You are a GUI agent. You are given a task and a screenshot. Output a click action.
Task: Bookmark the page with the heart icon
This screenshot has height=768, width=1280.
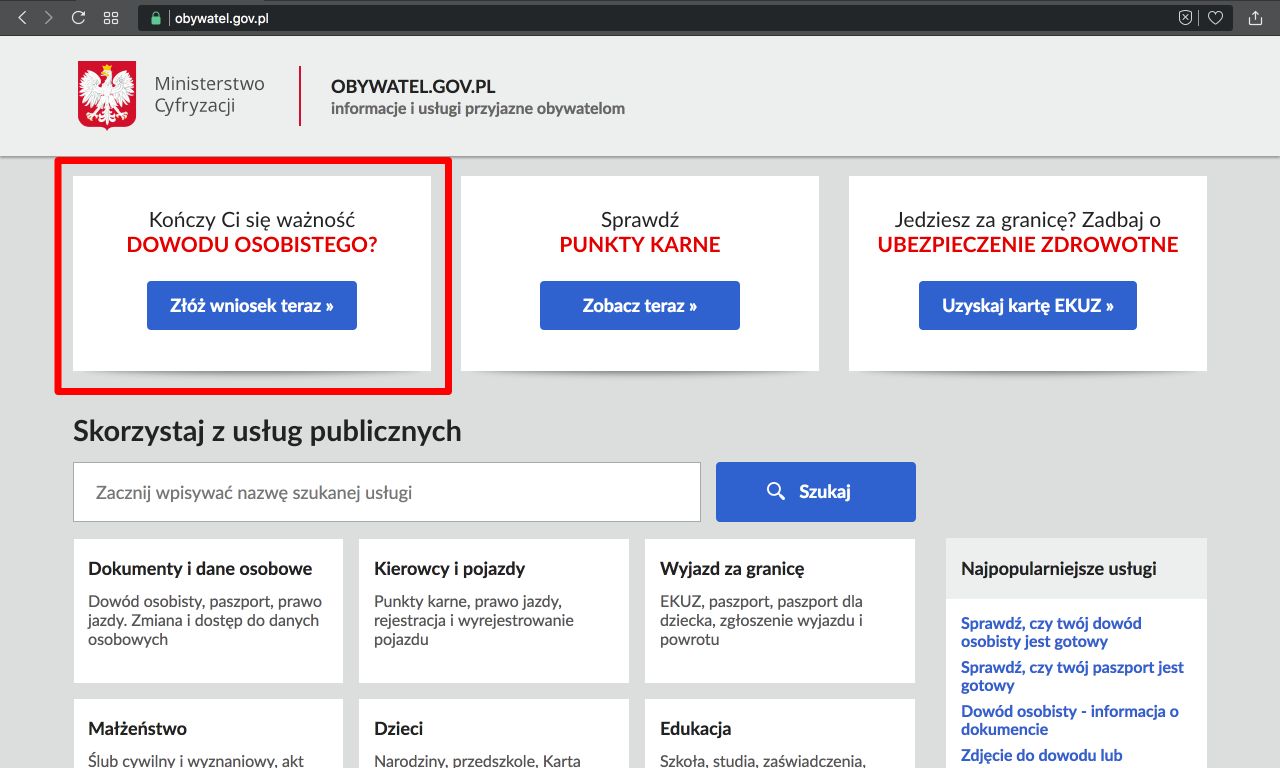(x=1215, y=18)
